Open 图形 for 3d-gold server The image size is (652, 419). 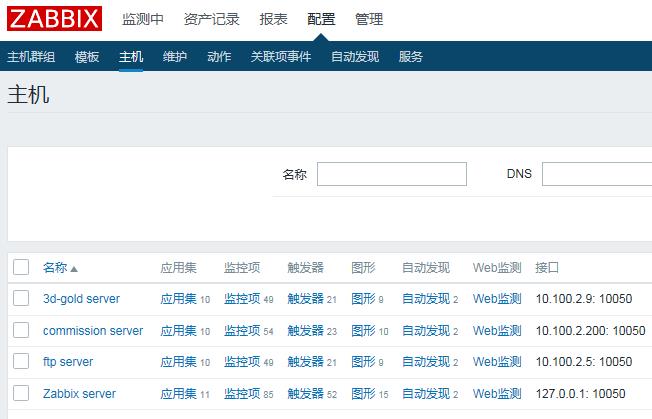pyautogui.click(x=363, y=299)
